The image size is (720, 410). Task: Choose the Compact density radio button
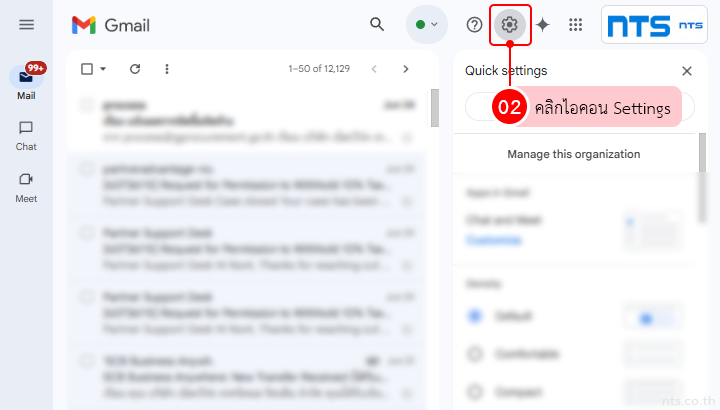coord(475,390)
